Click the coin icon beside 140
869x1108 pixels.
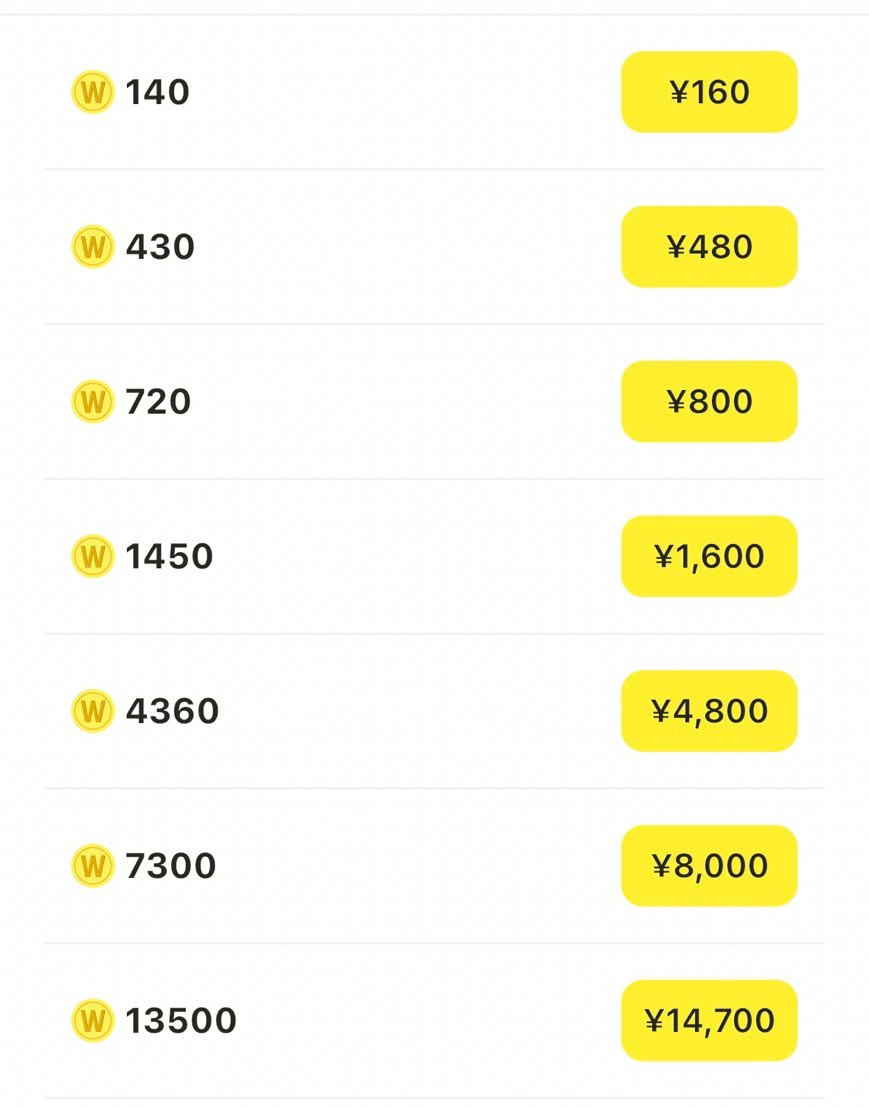93,92
